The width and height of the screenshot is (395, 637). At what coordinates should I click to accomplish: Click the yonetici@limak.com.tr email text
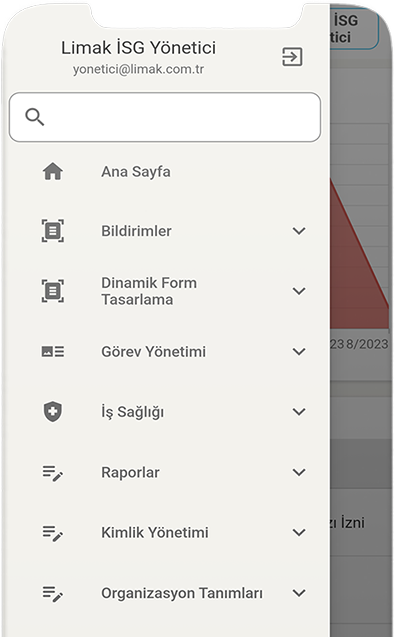click(138, 69)
